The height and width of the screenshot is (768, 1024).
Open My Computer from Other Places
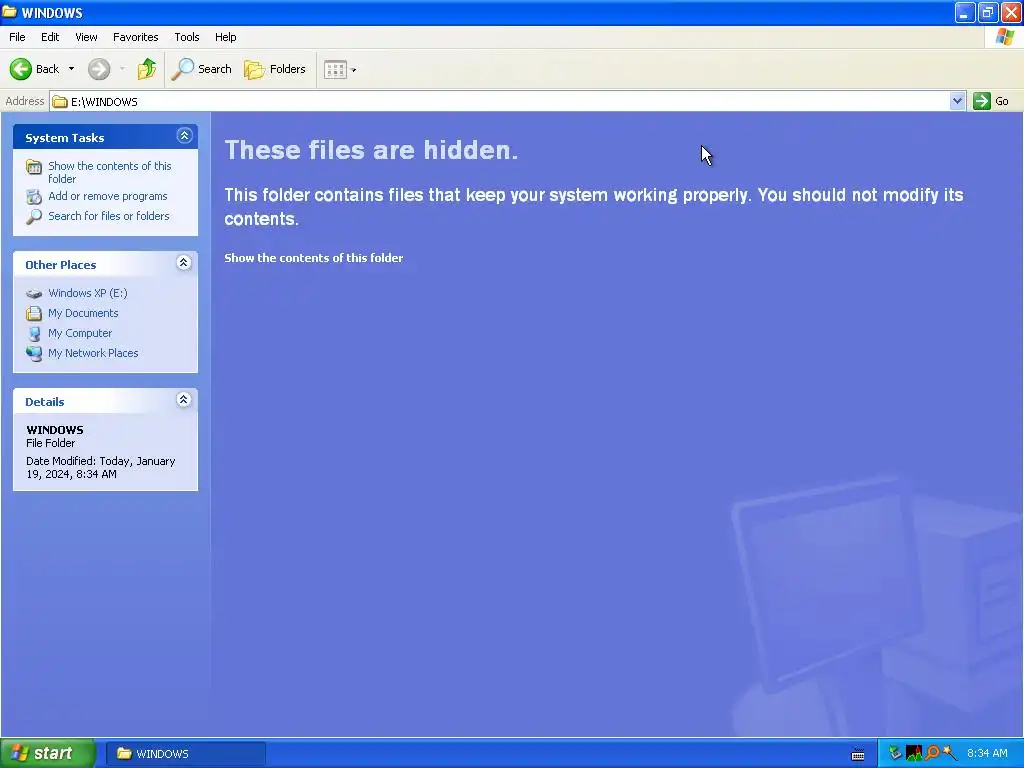pyautogui.click(x=80, y=333)
